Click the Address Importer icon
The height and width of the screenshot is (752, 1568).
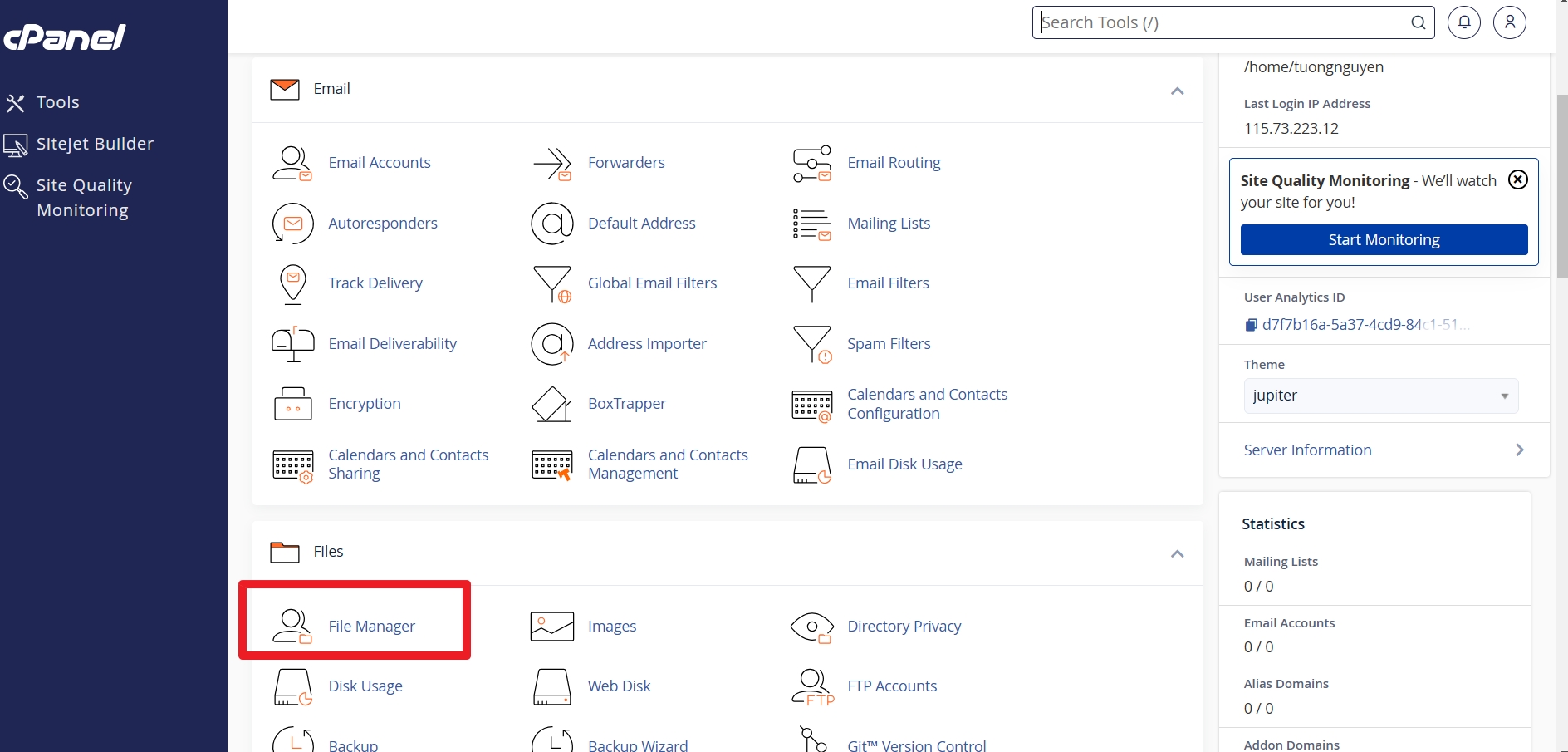552,344
